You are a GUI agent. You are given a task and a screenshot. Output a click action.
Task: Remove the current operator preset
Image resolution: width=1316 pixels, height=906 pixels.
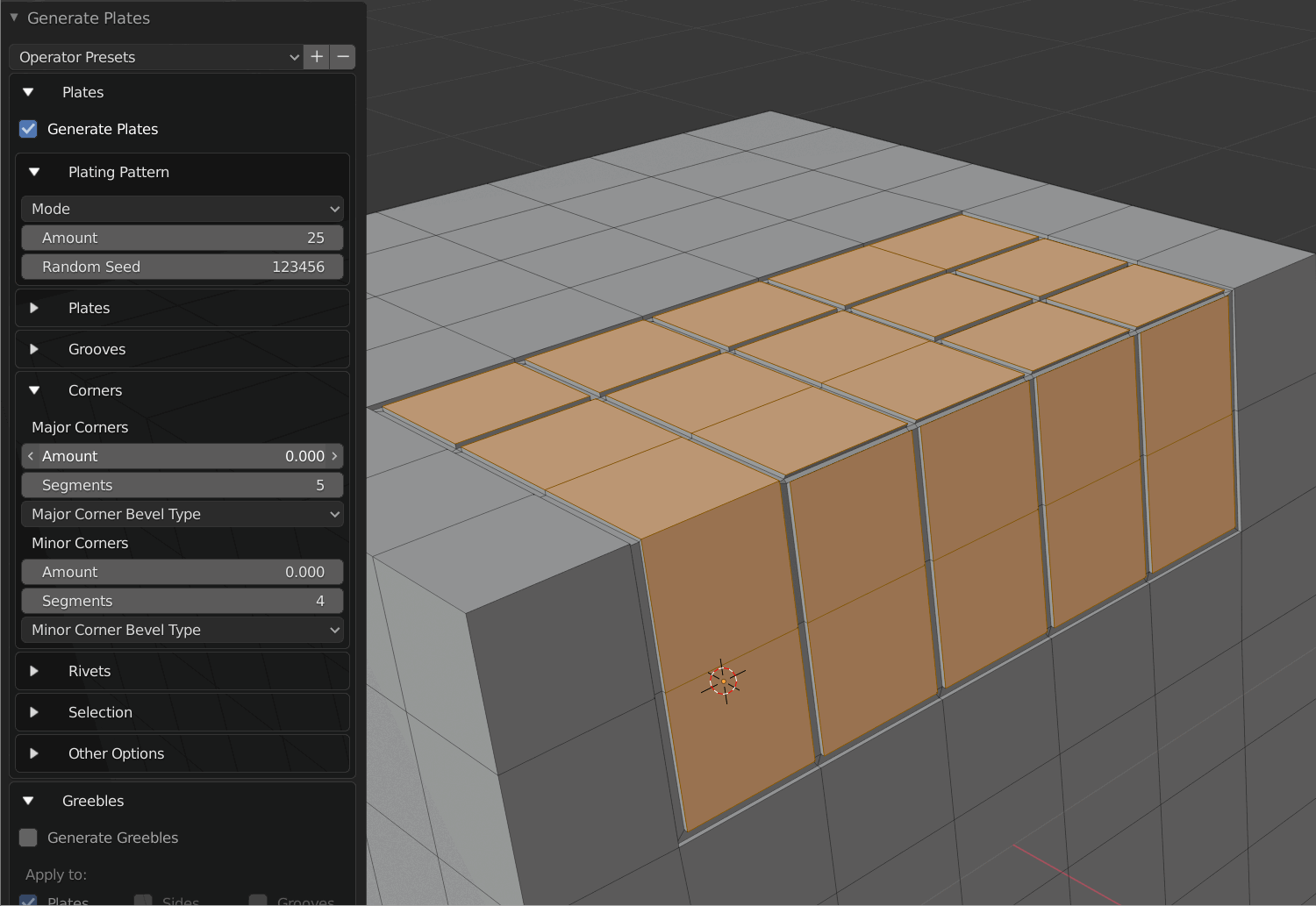pyautogui.click(x=343, y=57)
